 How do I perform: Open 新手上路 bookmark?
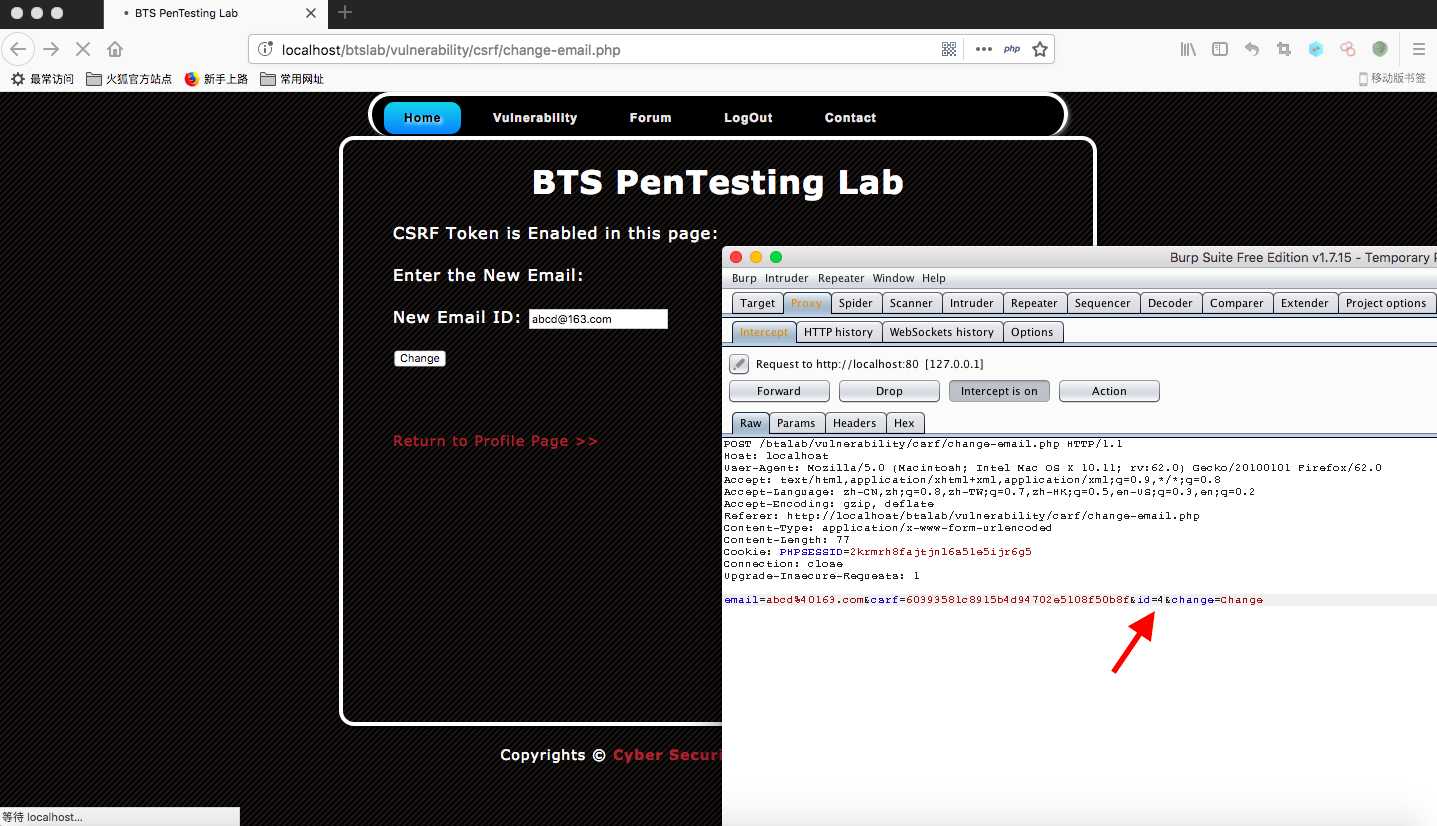216,79
